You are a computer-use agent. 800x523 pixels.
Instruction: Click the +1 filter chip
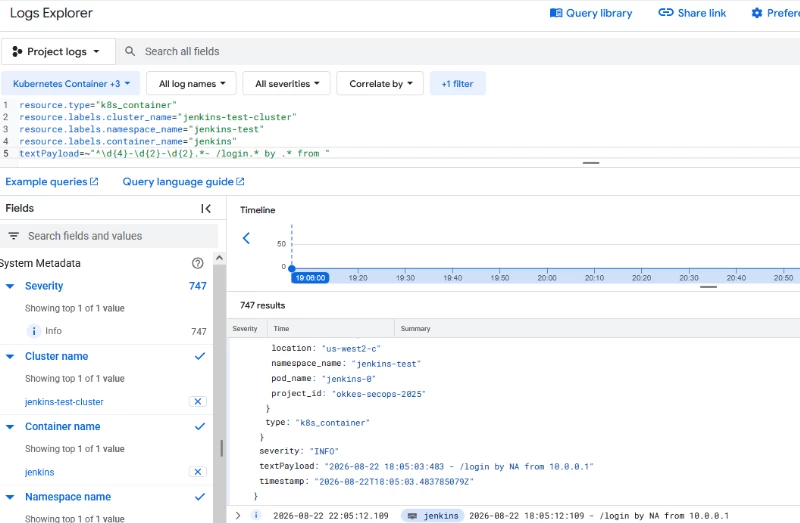click(x=457, y=84)
